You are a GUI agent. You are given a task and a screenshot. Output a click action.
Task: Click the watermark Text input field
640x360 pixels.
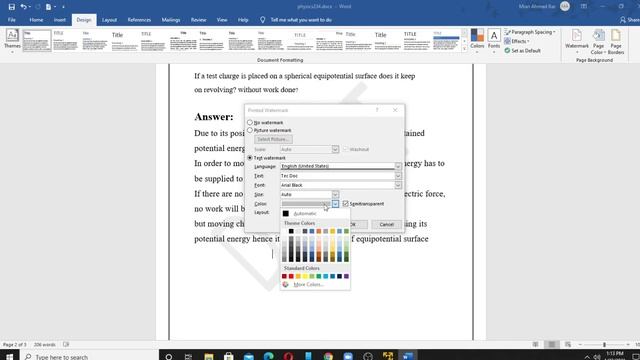337,176
